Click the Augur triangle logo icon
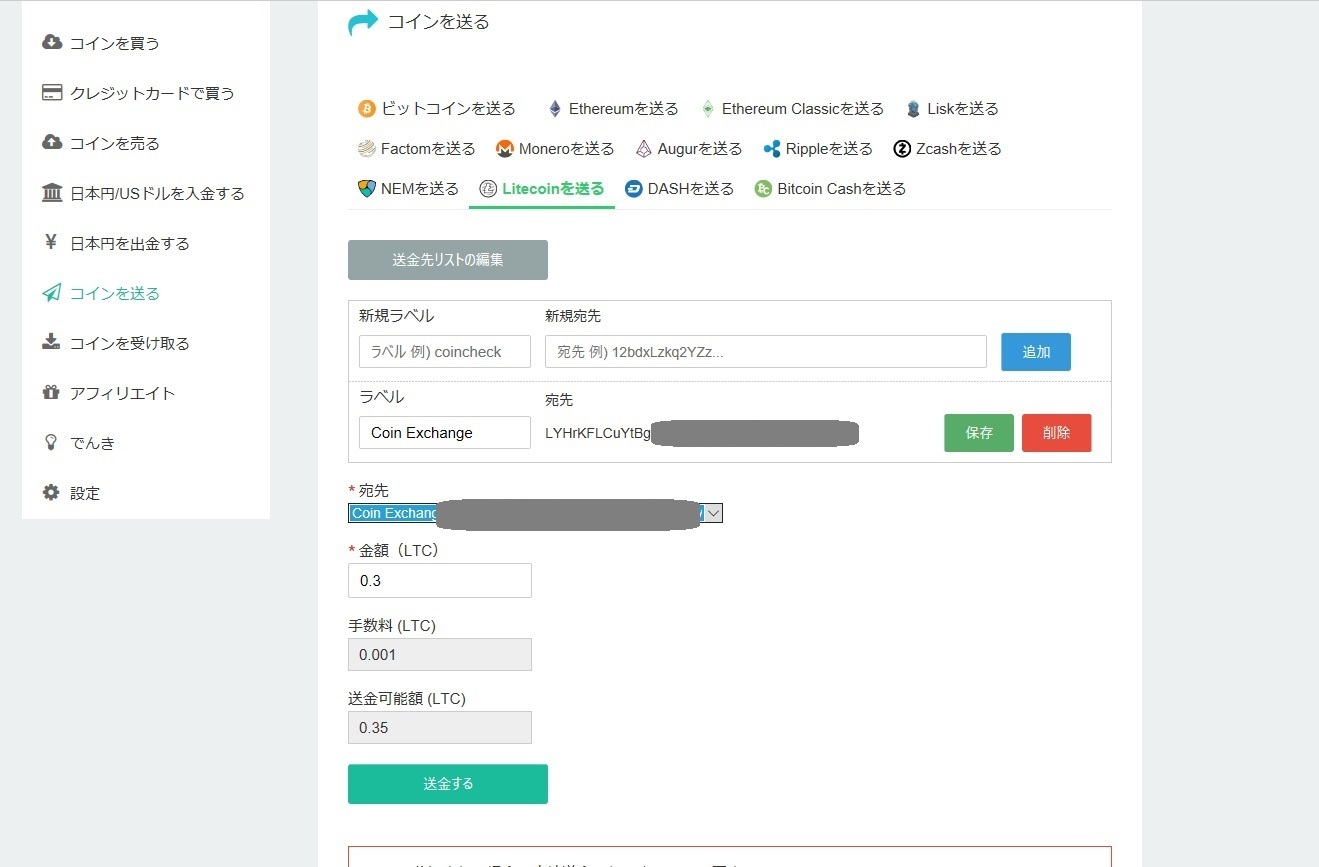 coord(643,148)
